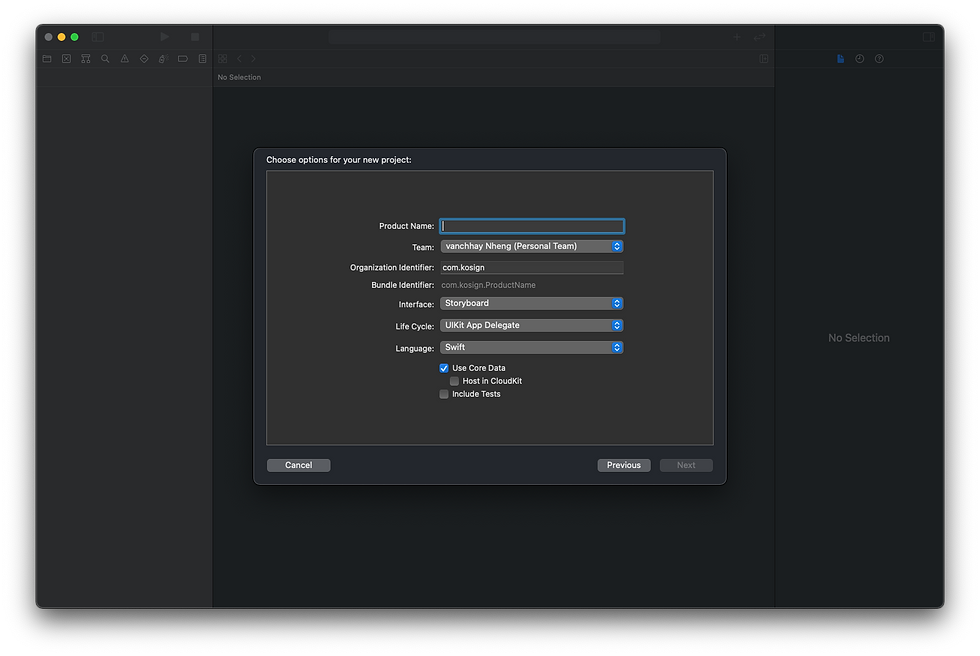Click the yellow minimize window button
This screenshot has height=656, width=980.
coord(61,37)
